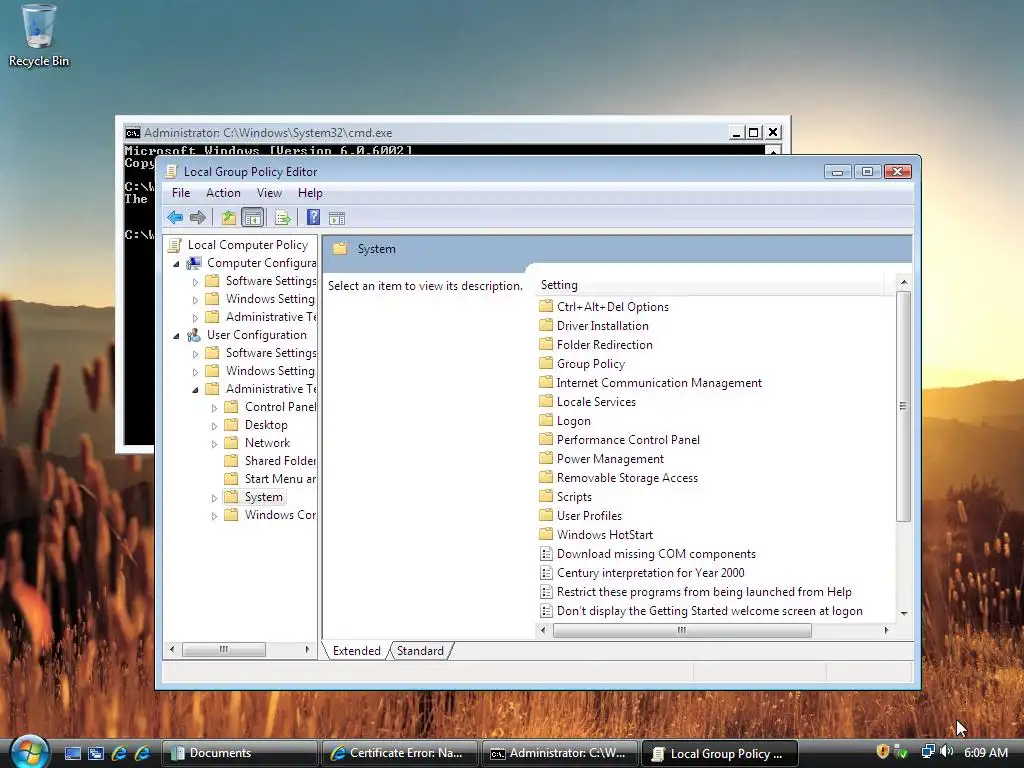The image size is (1024, 768).
Task: Select the Power Management folder
Action: coord(602,458)
